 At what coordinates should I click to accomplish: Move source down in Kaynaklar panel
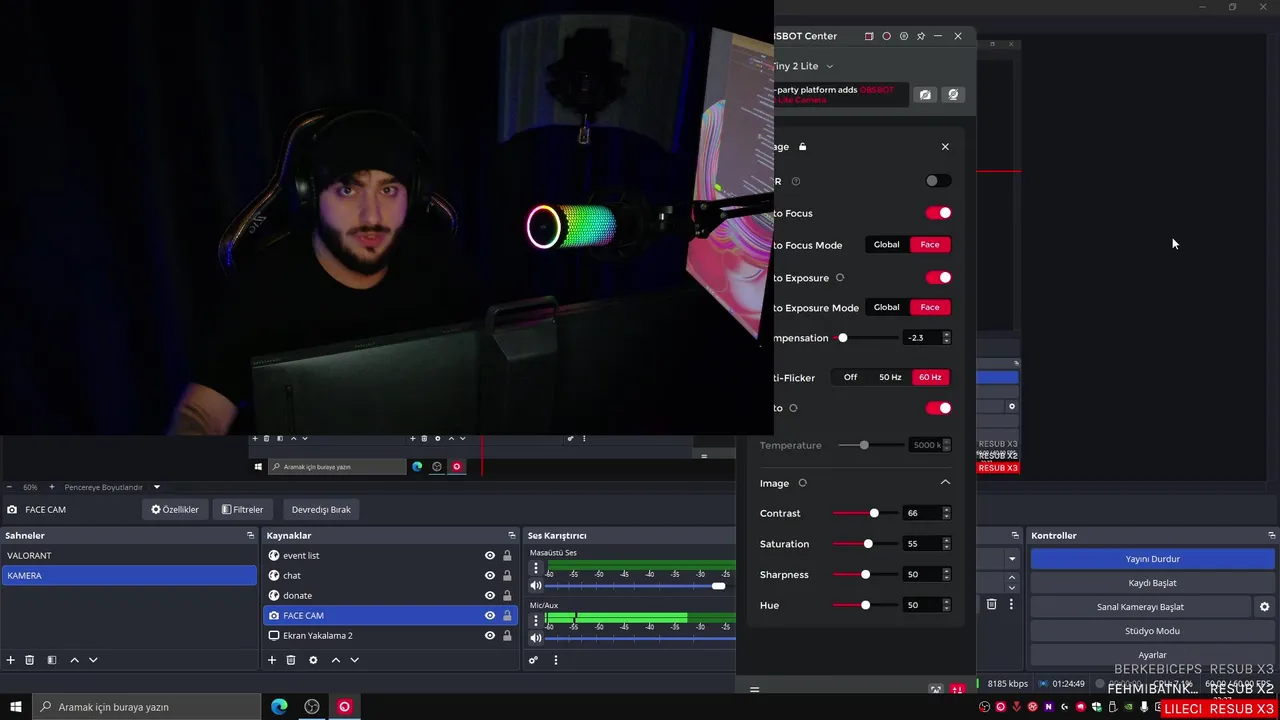354,660
